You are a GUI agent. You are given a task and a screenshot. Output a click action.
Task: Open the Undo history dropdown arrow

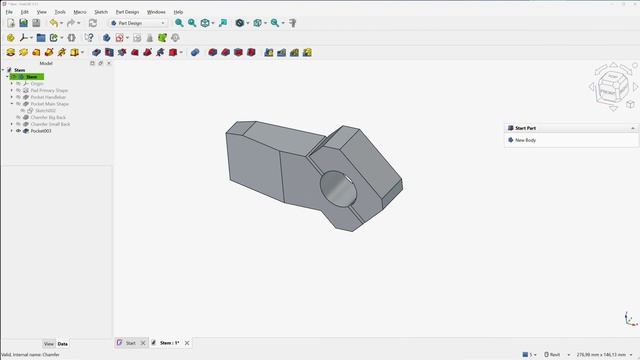pos(61,23)
